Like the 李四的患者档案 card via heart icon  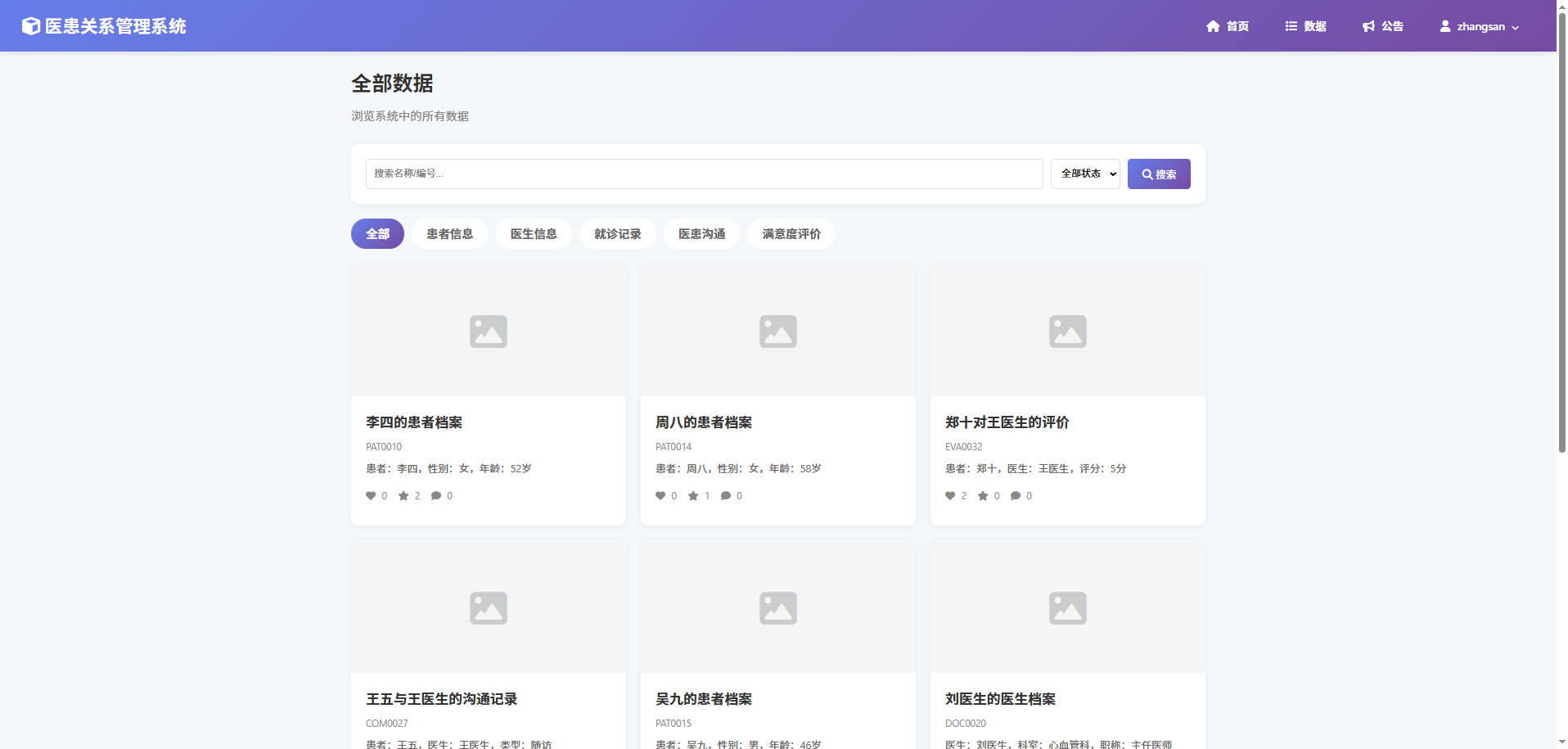(371, 495)
